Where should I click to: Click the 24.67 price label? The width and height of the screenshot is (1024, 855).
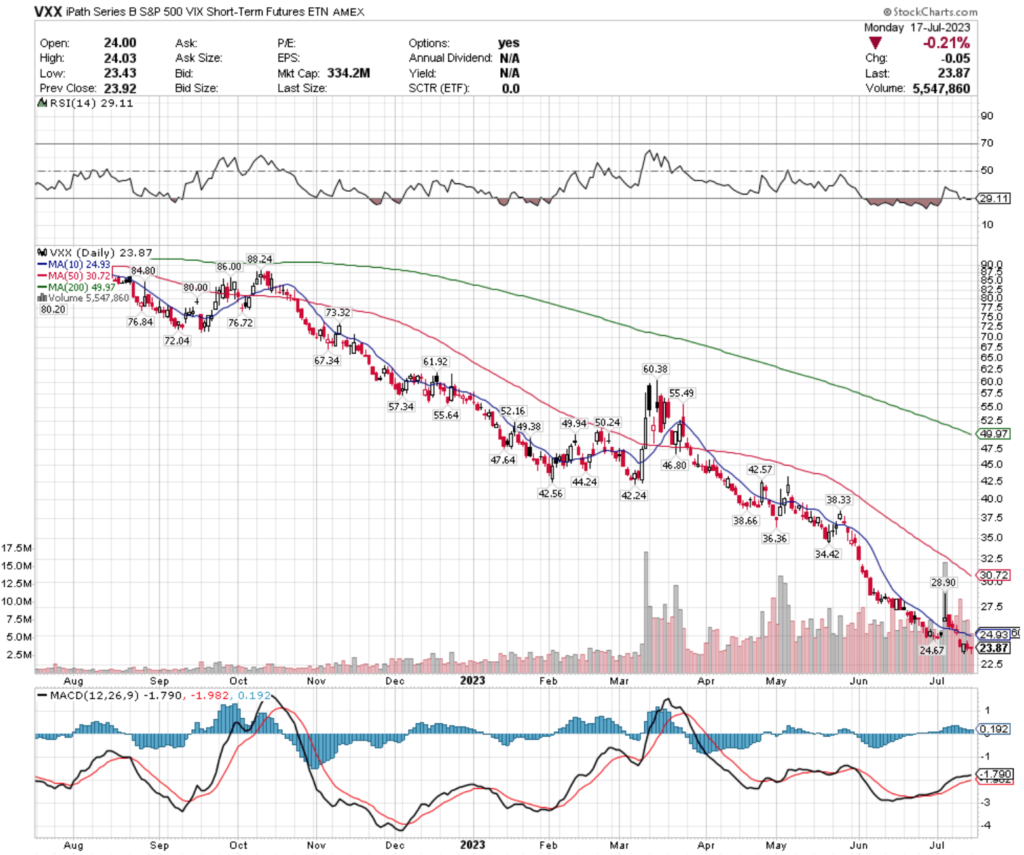tap(932, 651)
